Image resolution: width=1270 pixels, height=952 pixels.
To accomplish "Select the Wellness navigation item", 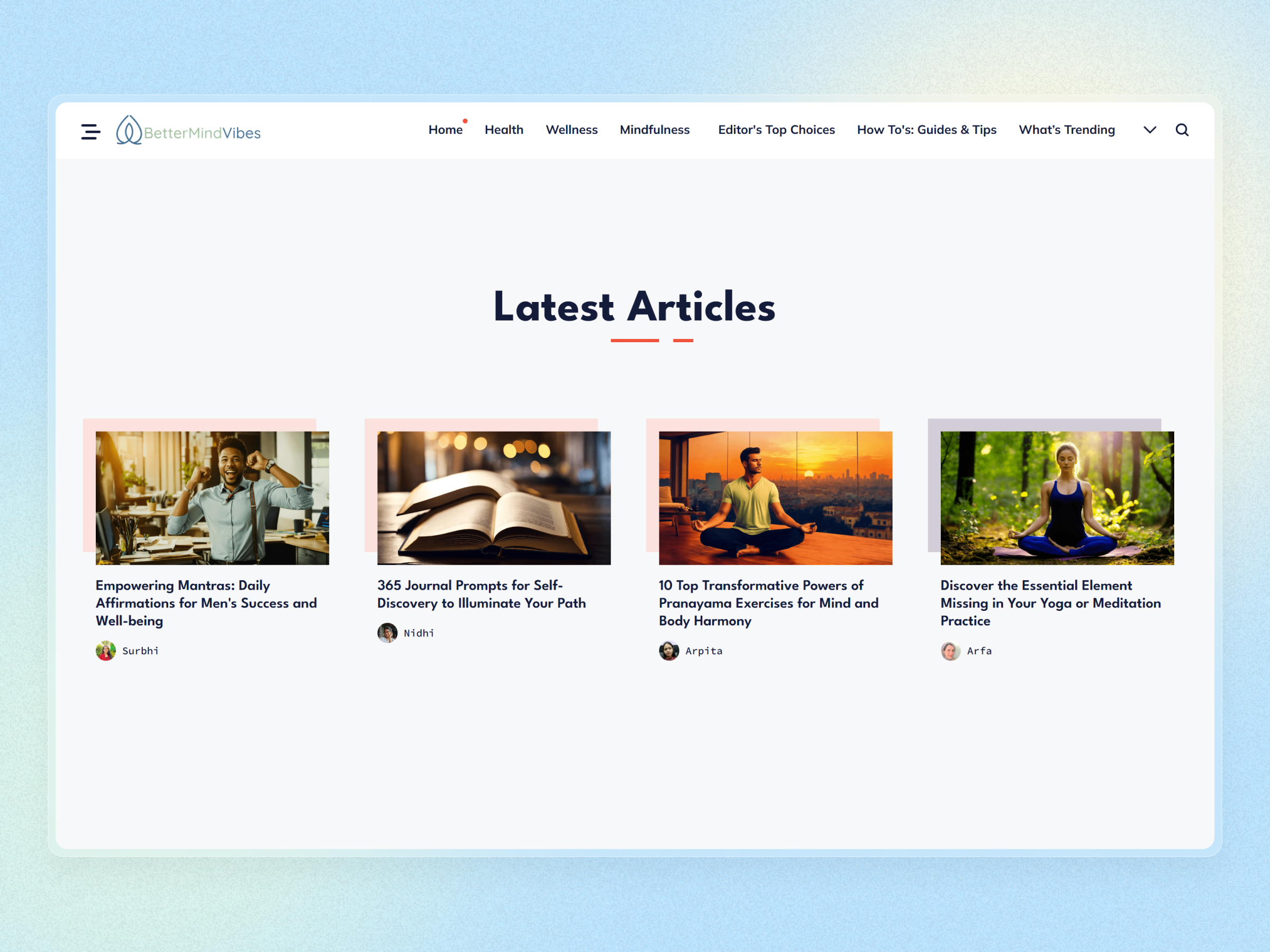I will (x=571, y=130).
